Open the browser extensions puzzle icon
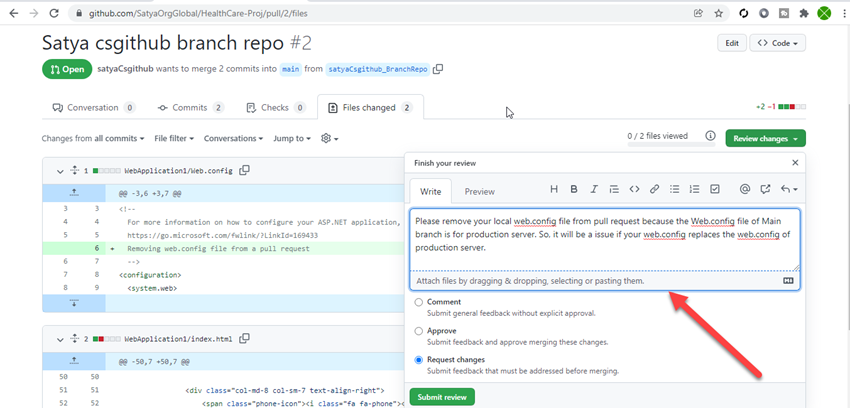This screenshot has width=850, height=408. (804, 14)
